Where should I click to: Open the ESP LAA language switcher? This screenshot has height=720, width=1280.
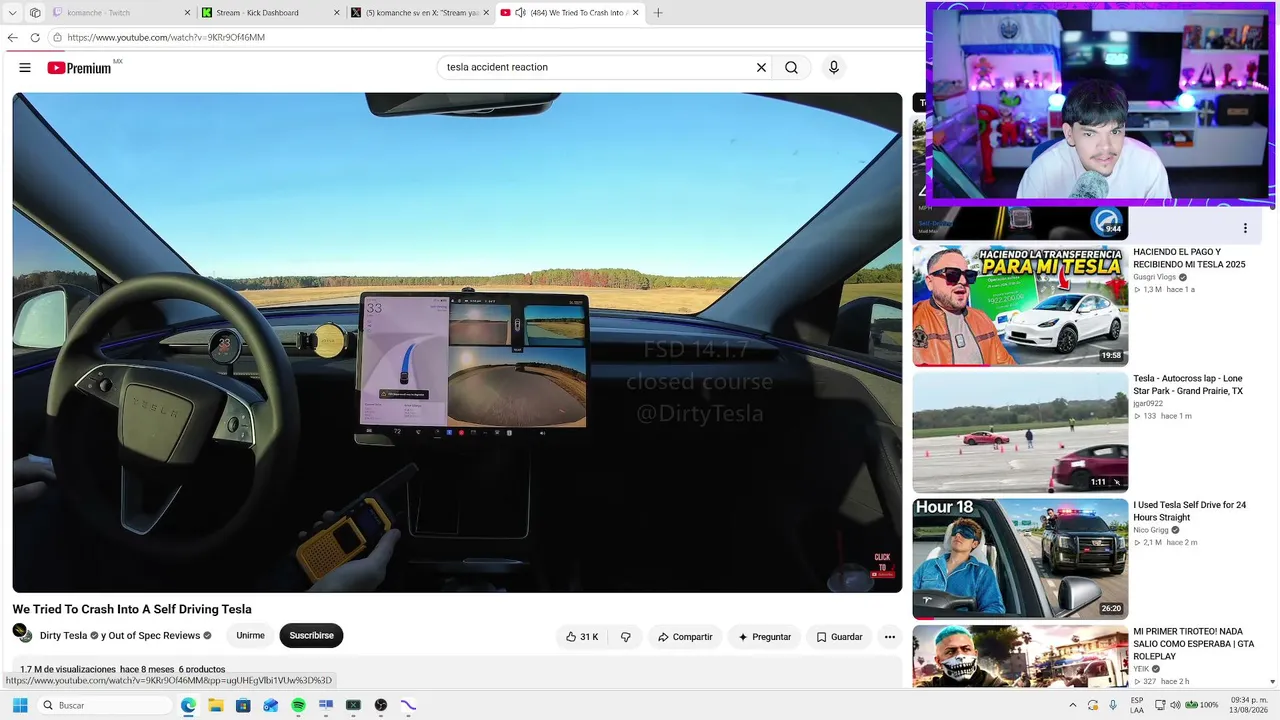tap(1137, 705)
